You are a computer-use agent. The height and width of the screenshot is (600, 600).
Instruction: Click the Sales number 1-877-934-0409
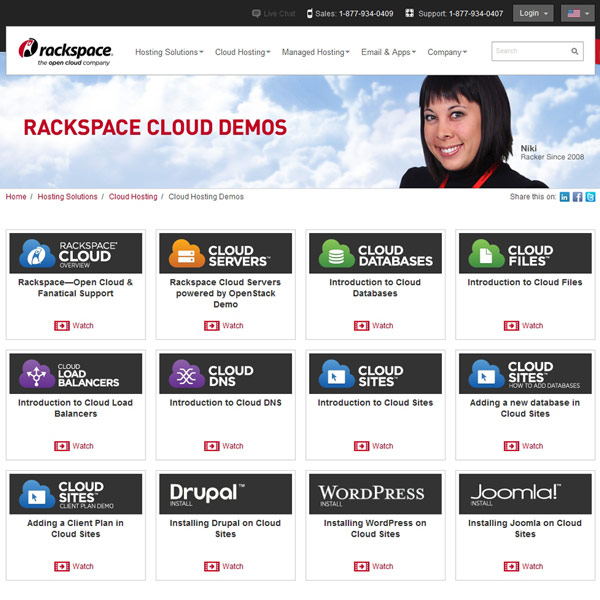(x=366, y=13)
